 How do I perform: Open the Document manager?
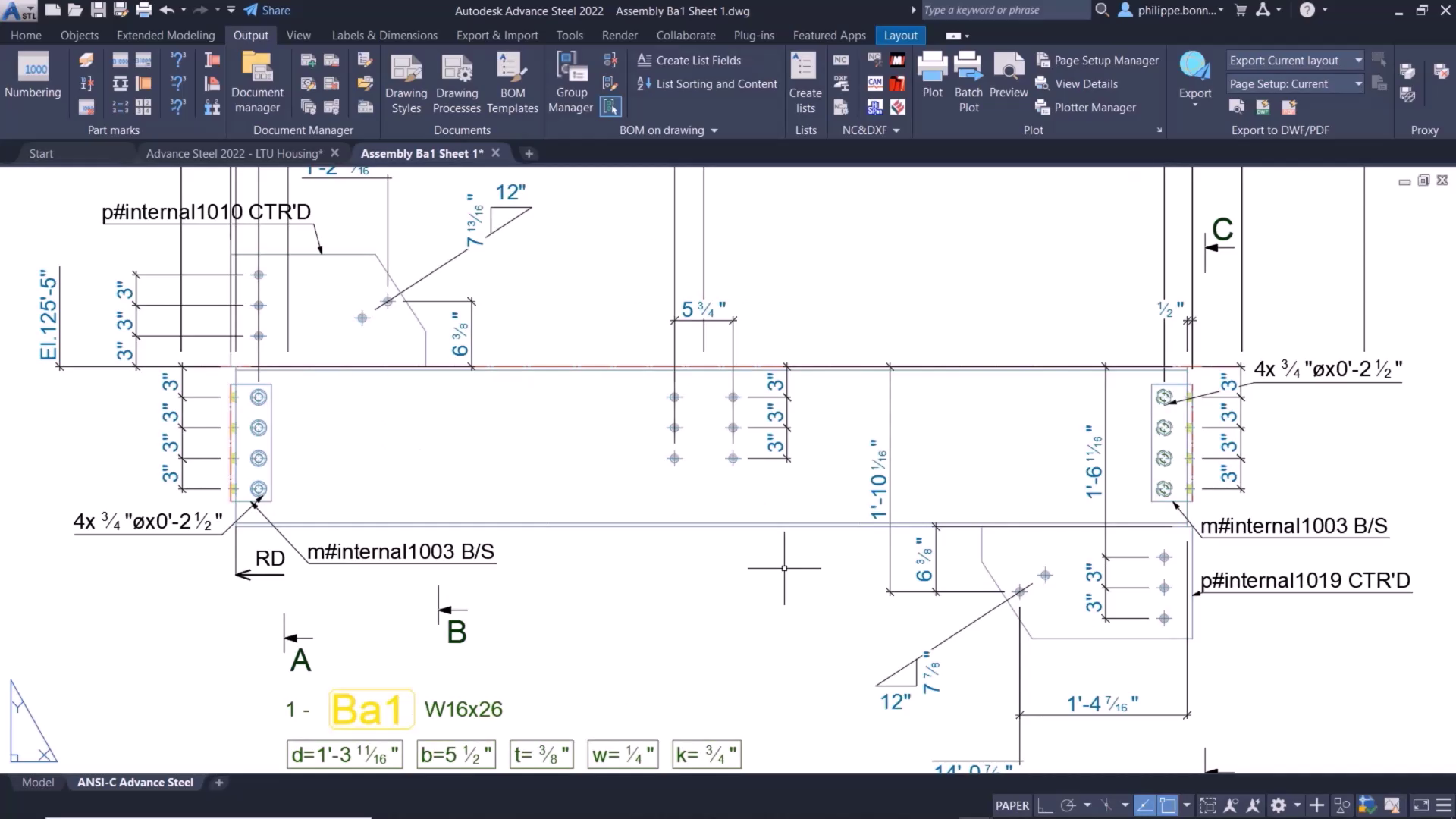[x=257, y=82]
